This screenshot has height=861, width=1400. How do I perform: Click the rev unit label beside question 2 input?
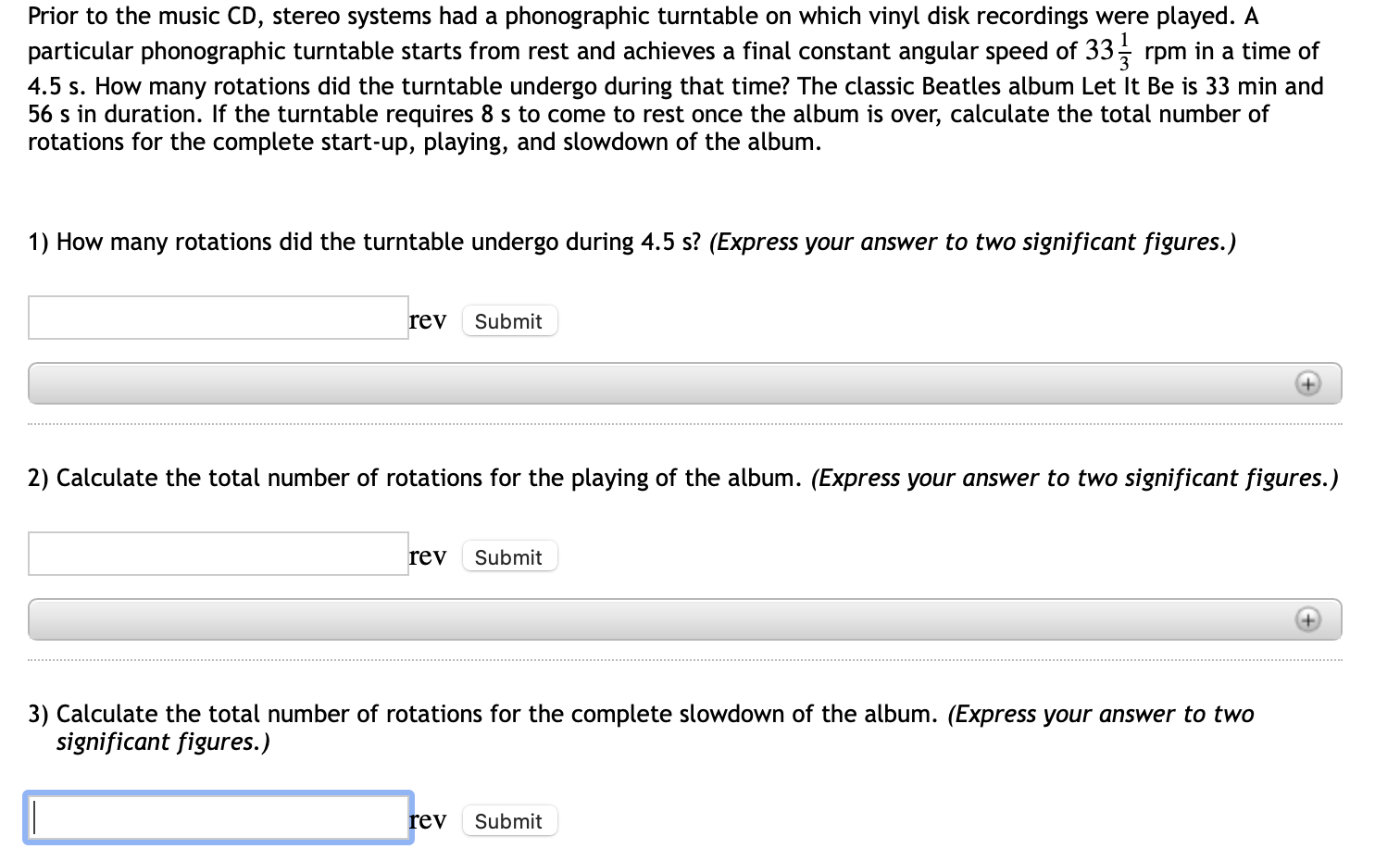pos(427,555)
